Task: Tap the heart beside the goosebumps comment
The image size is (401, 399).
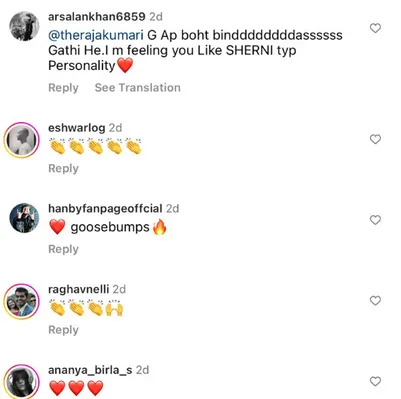Action: point(375,220)
